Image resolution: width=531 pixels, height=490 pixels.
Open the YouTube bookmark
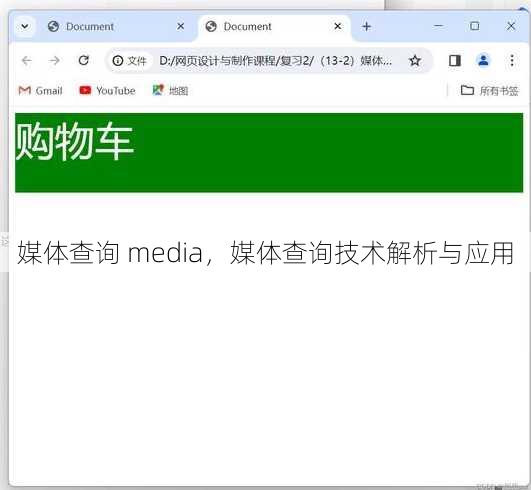pyautogui.click(x=107, y=91)
